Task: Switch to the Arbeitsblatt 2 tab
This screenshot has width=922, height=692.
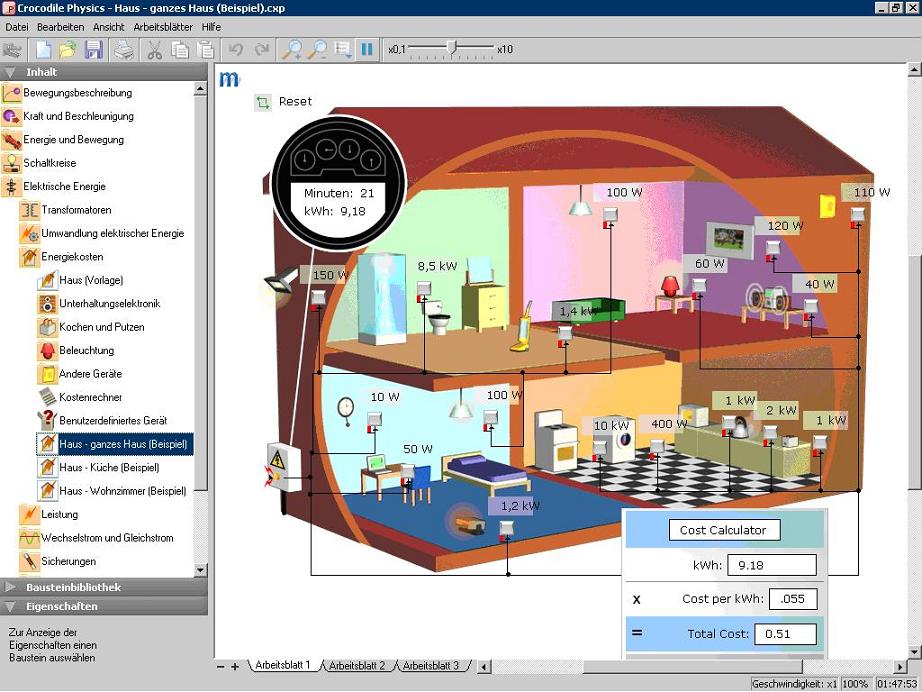Action: pyautogui.click(x=358, y=664)
